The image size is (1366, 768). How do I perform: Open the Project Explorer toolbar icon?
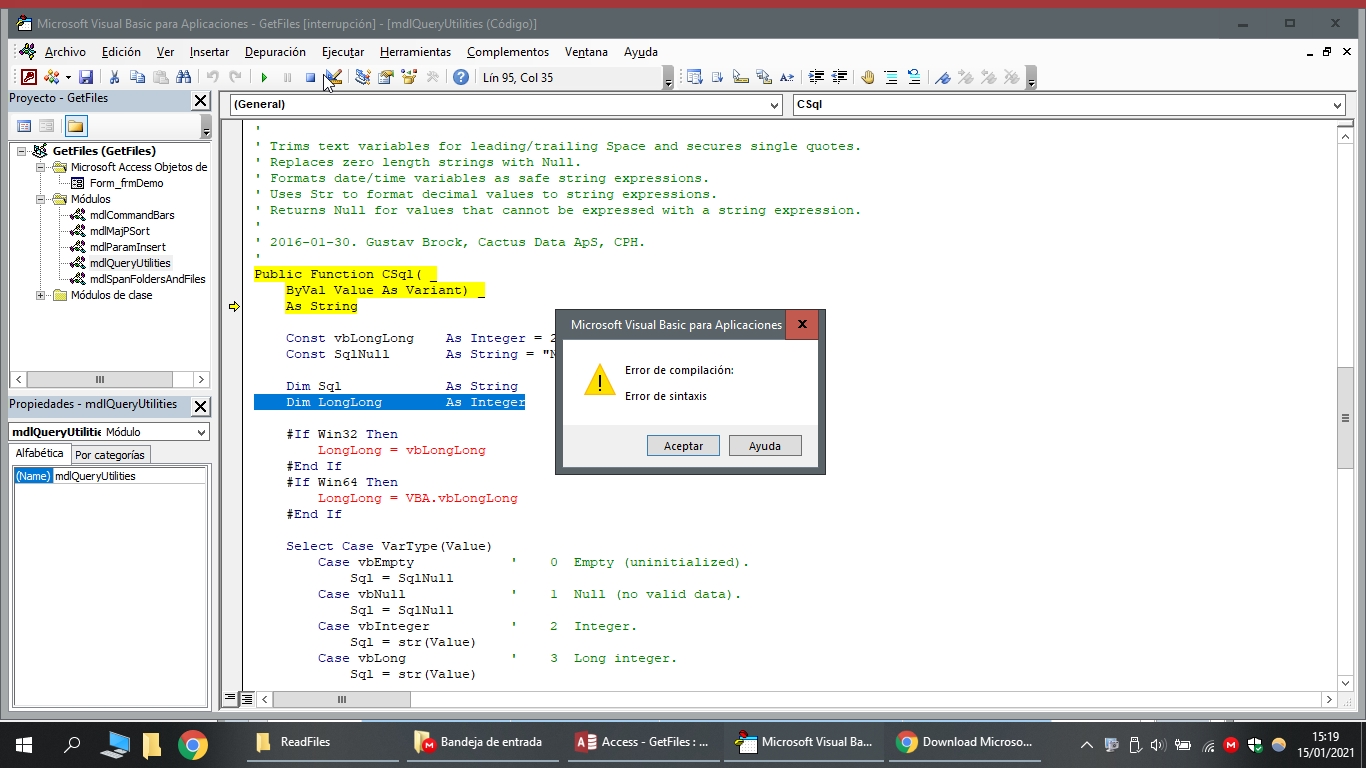point(362,77)
